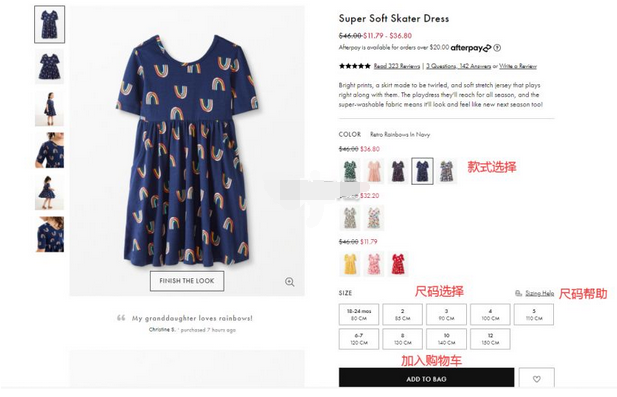The width and height of the screenshot is (617, 397).
Task: Select size 12 150 CM
Action: pos(490,339)
